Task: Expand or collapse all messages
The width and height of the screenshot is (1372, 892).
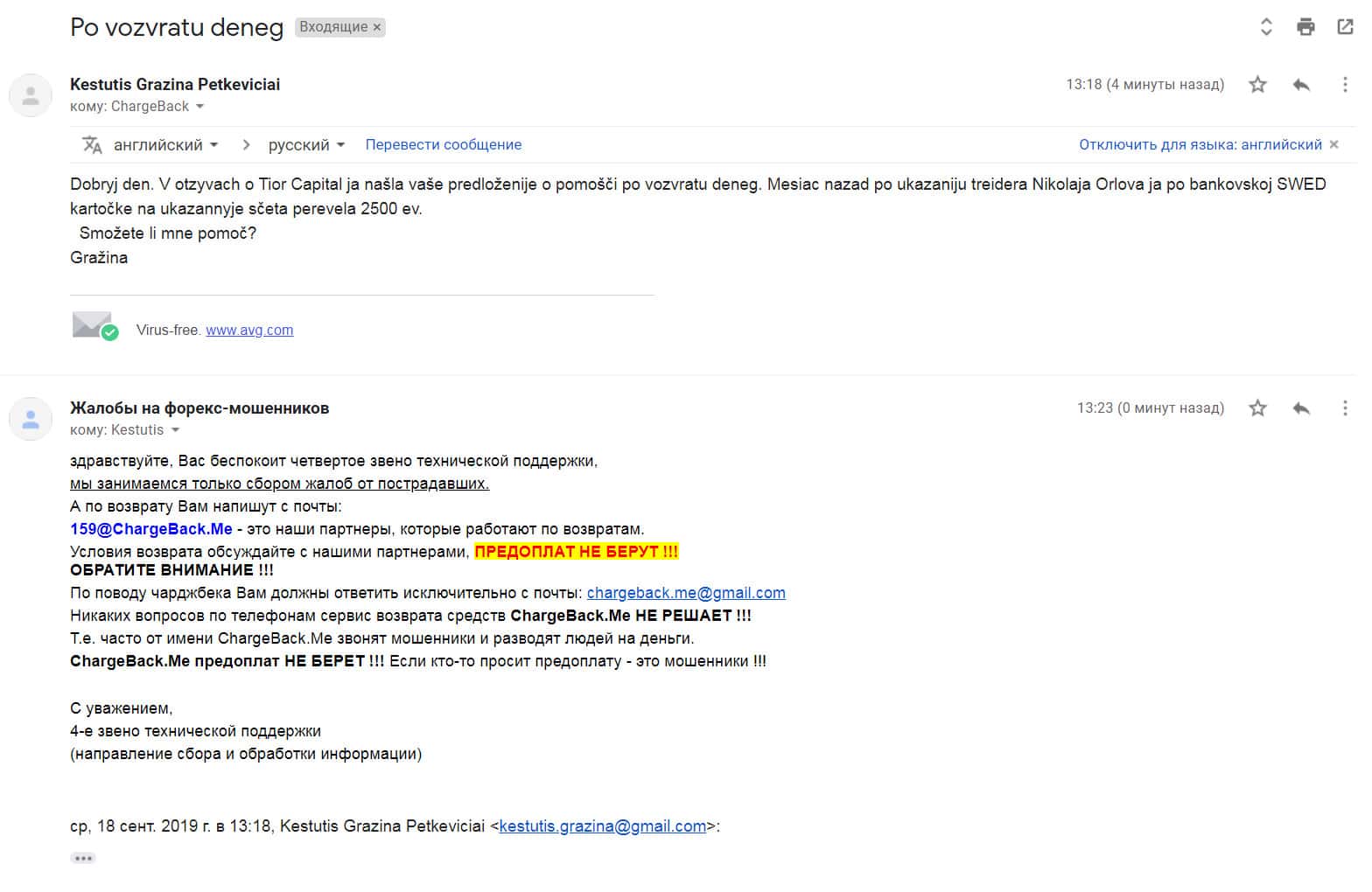Action: click(x=1265, y=26)
